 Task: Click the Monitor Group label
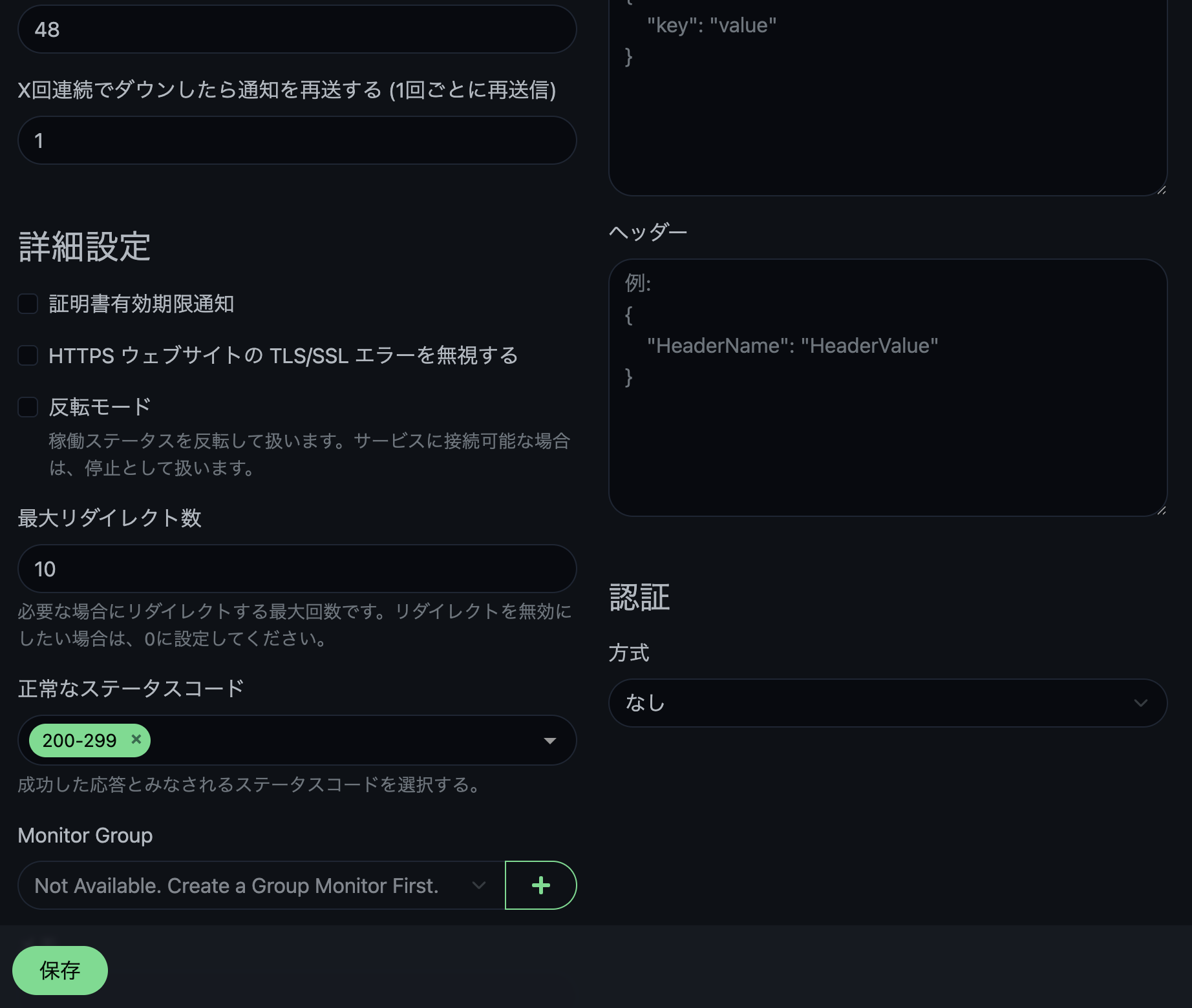pos(85,835)
